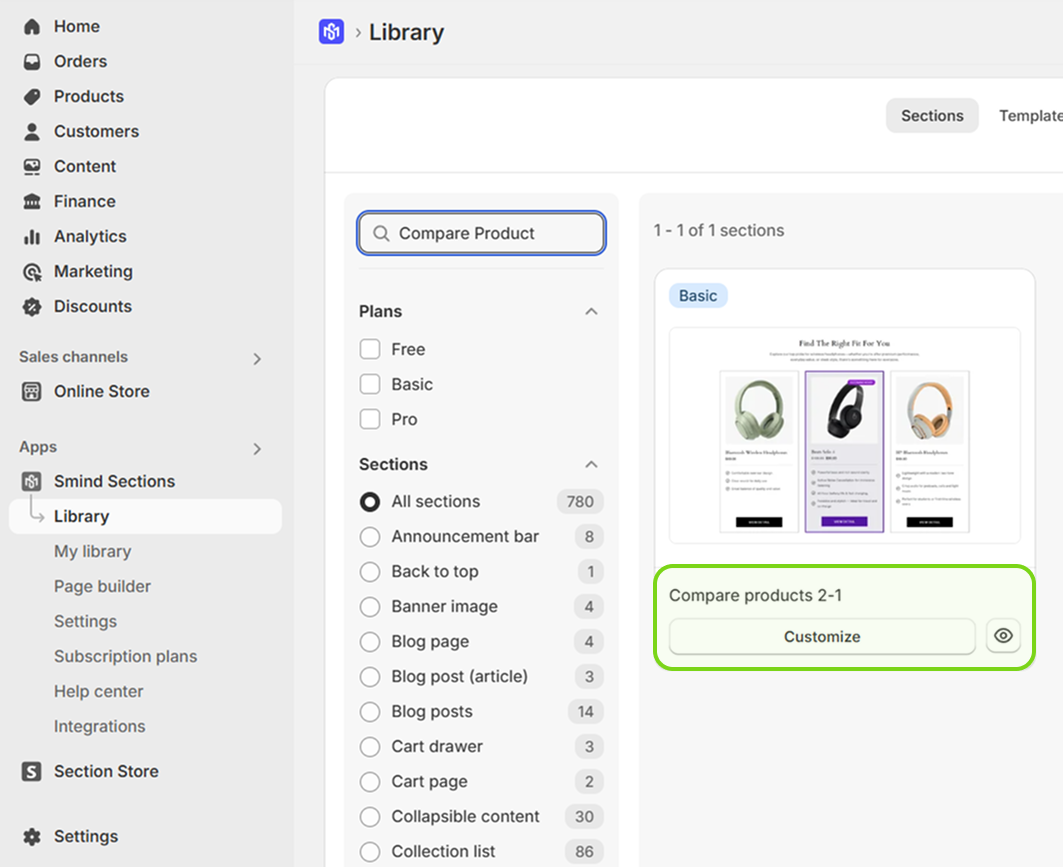Switch to the Sections tab
The height and width of the screenshot is (867, 1063).
931,116
